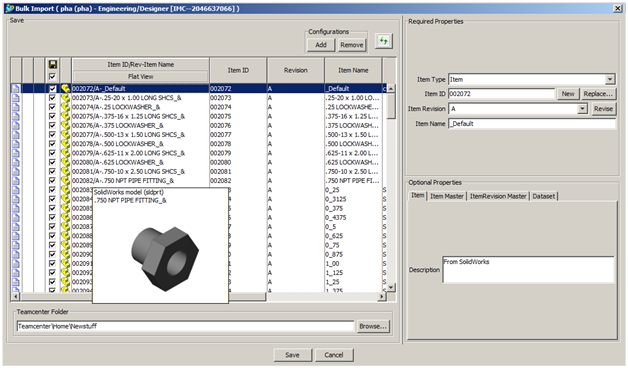Toggle checkbox for the 0_625 row
Viewport: 628px width, 368px height.
[52, 236]
